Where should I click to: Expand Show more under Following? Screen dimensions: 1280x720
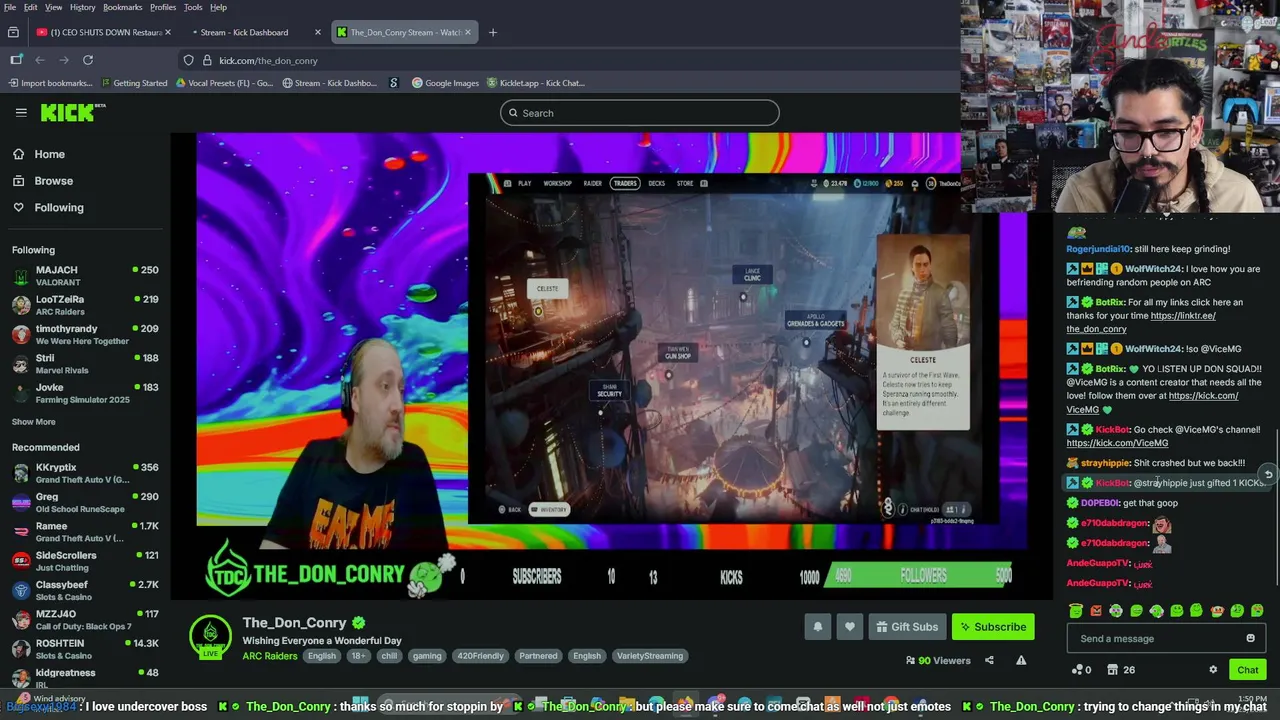pyautogui.click(x=34, y=422)
